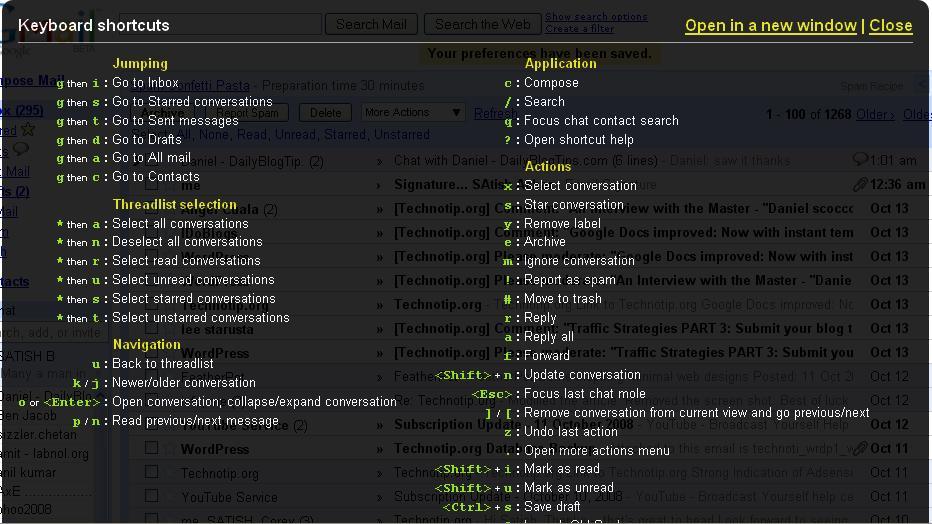Screen dimensions: 932x524
Task: Click the Search Mail button
Action: tap(371, 24)
